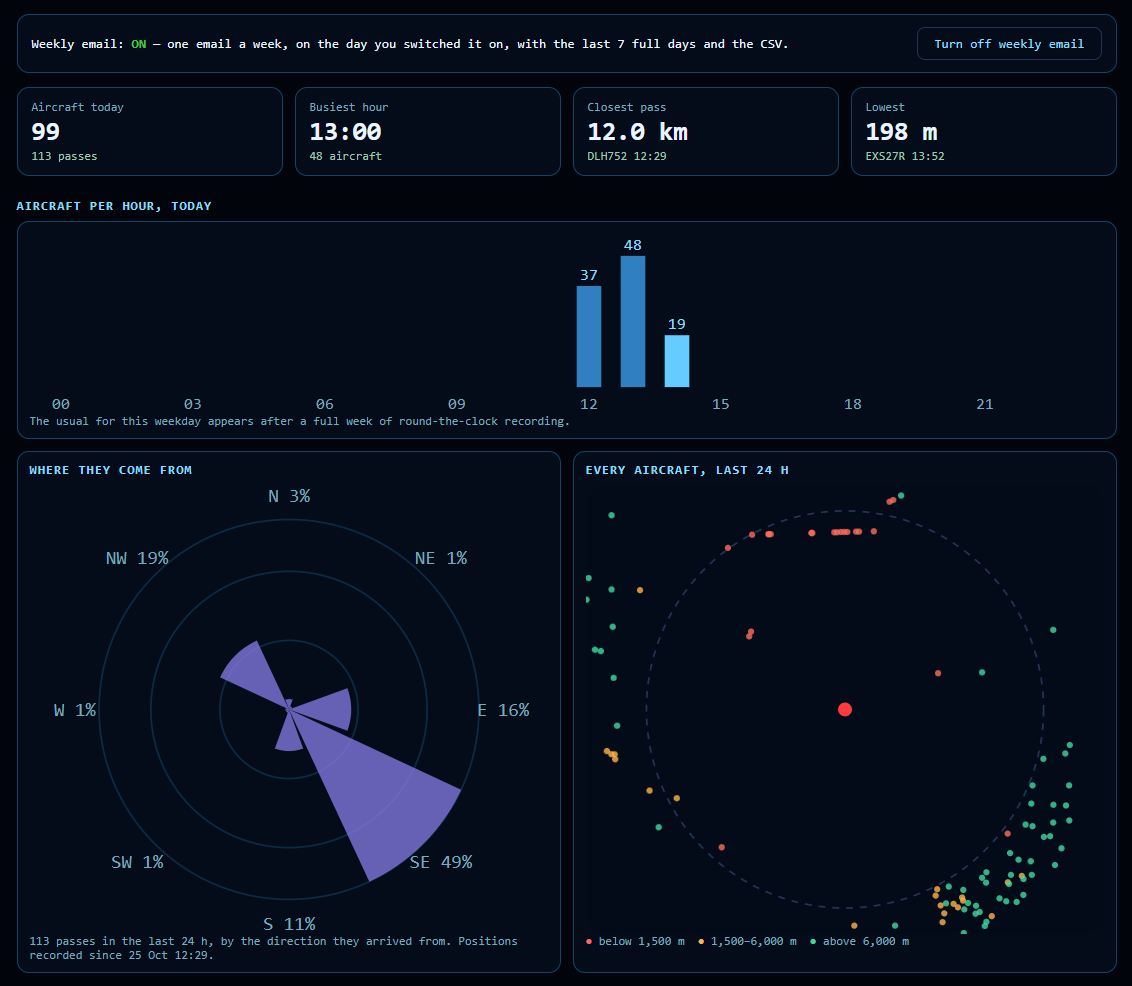Viewport: 1132px width, 986px height.
Task: Click note about usual weekday recording
Action: click(300, 421)
